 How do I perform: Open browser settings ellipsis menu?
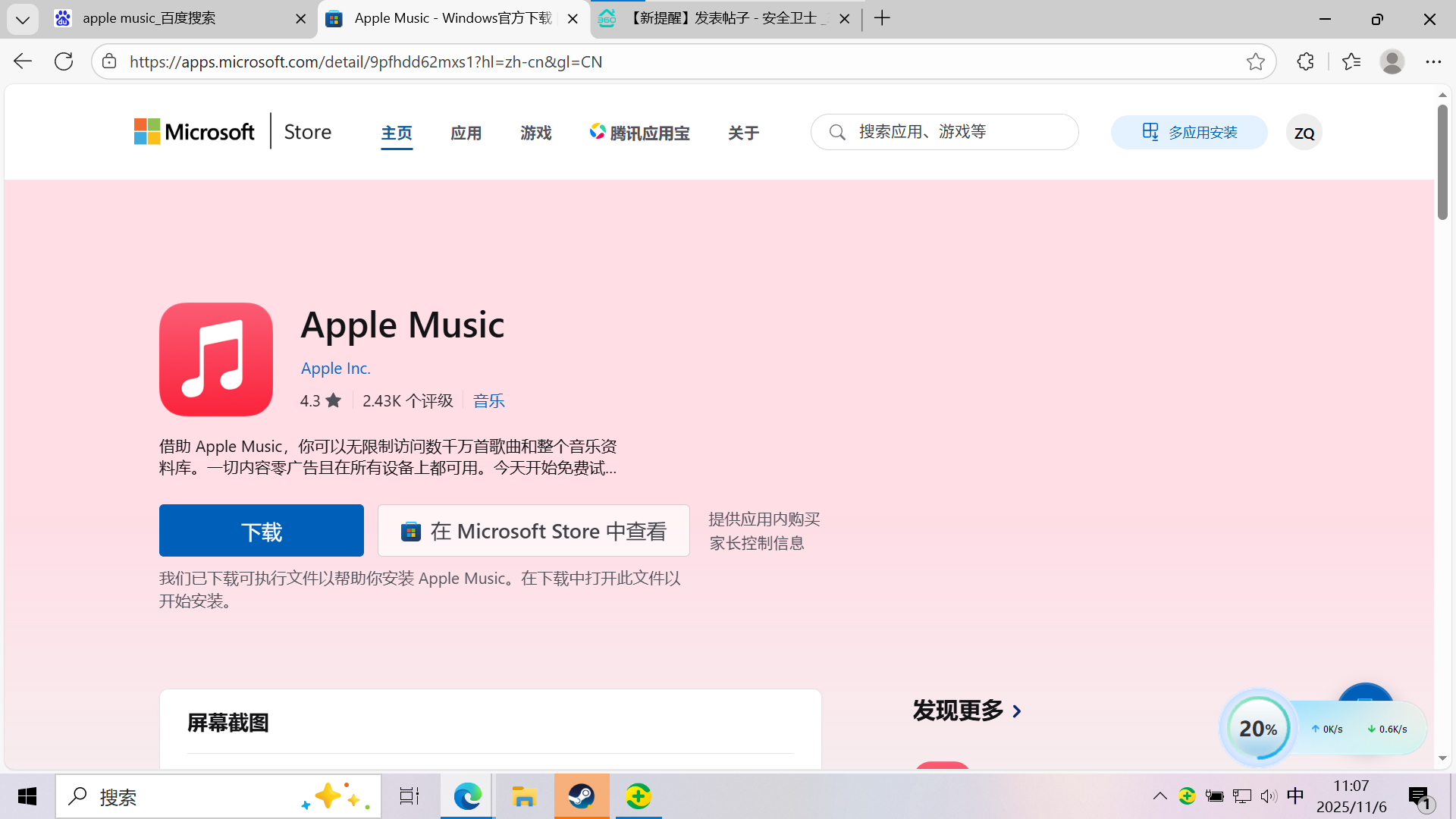(x=1432, y=61)
